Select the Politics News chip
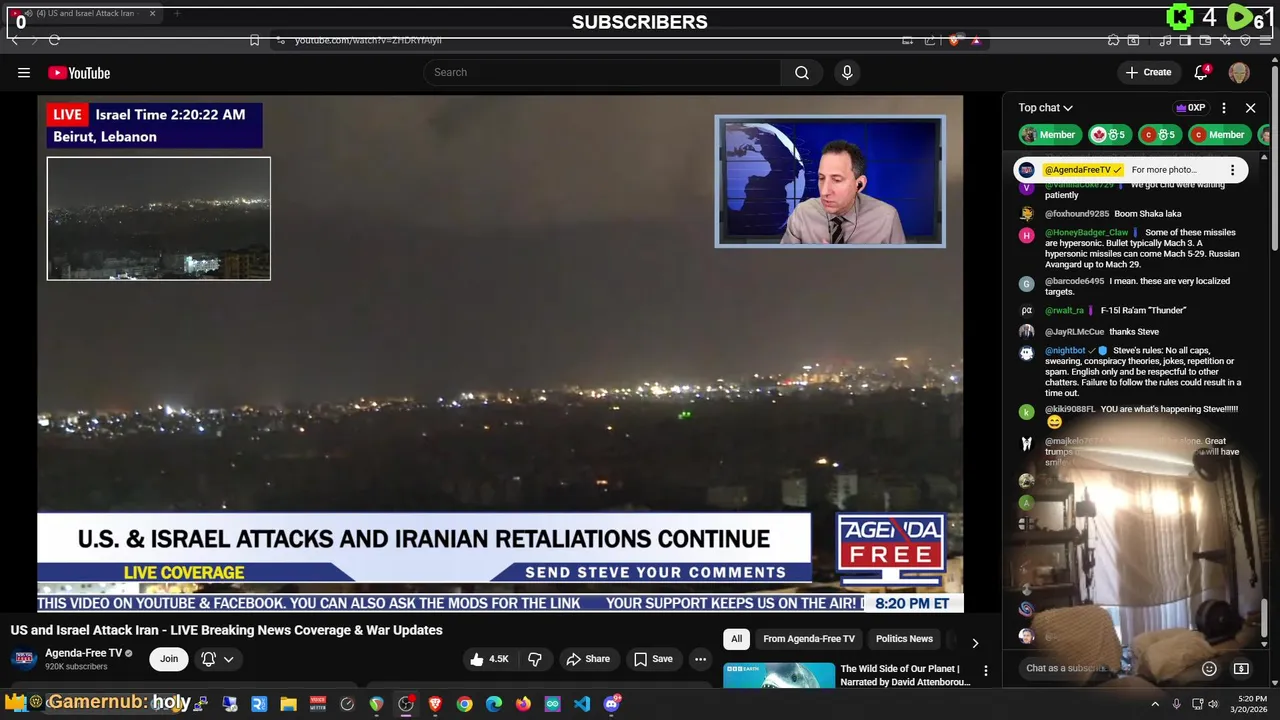The height and width of the screenshot is (720, 1280). click(904, 639)
